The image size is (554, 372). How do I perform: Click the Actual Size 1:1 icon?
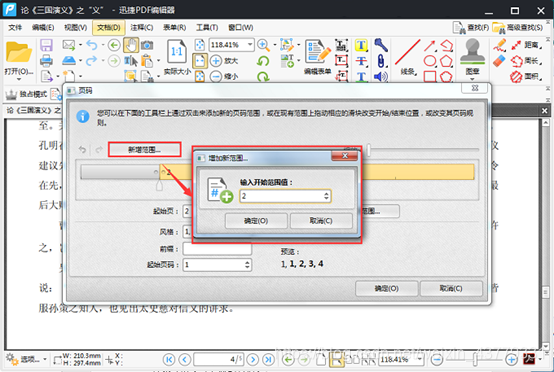point(177,52)
